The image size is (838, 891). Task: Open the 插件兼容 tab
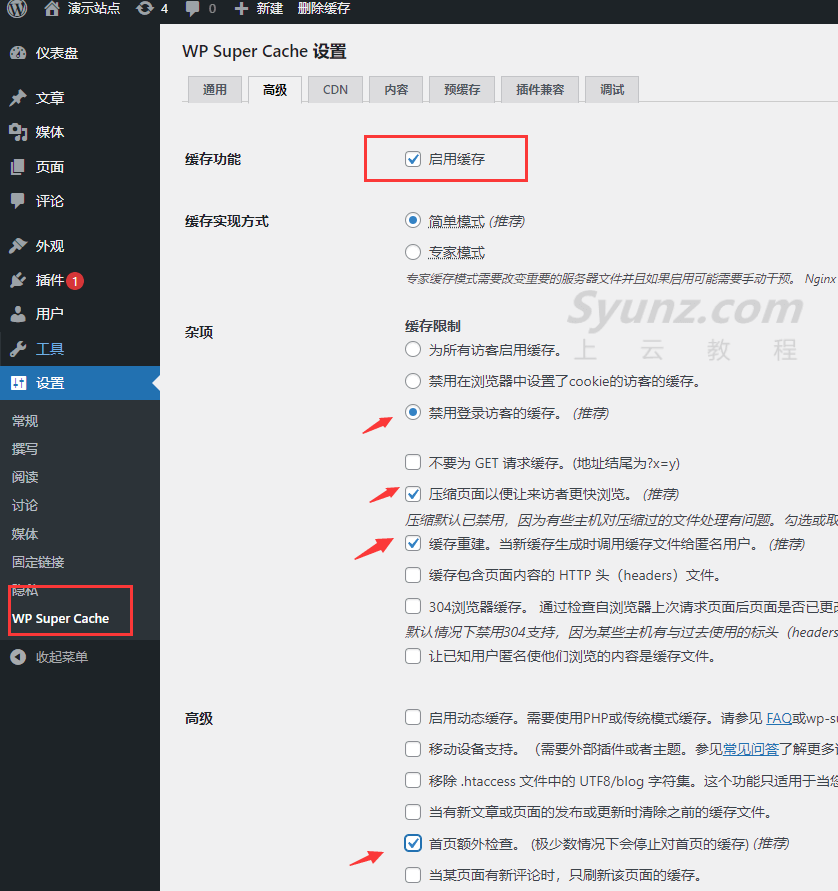540,90
